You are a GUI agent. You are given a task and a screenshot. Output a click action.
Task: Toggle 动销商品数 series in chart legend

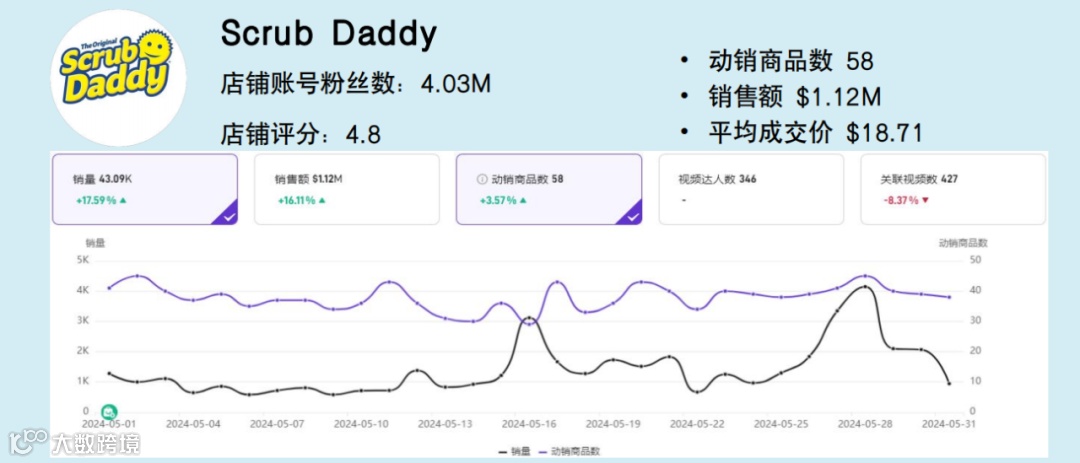(569, 451)
